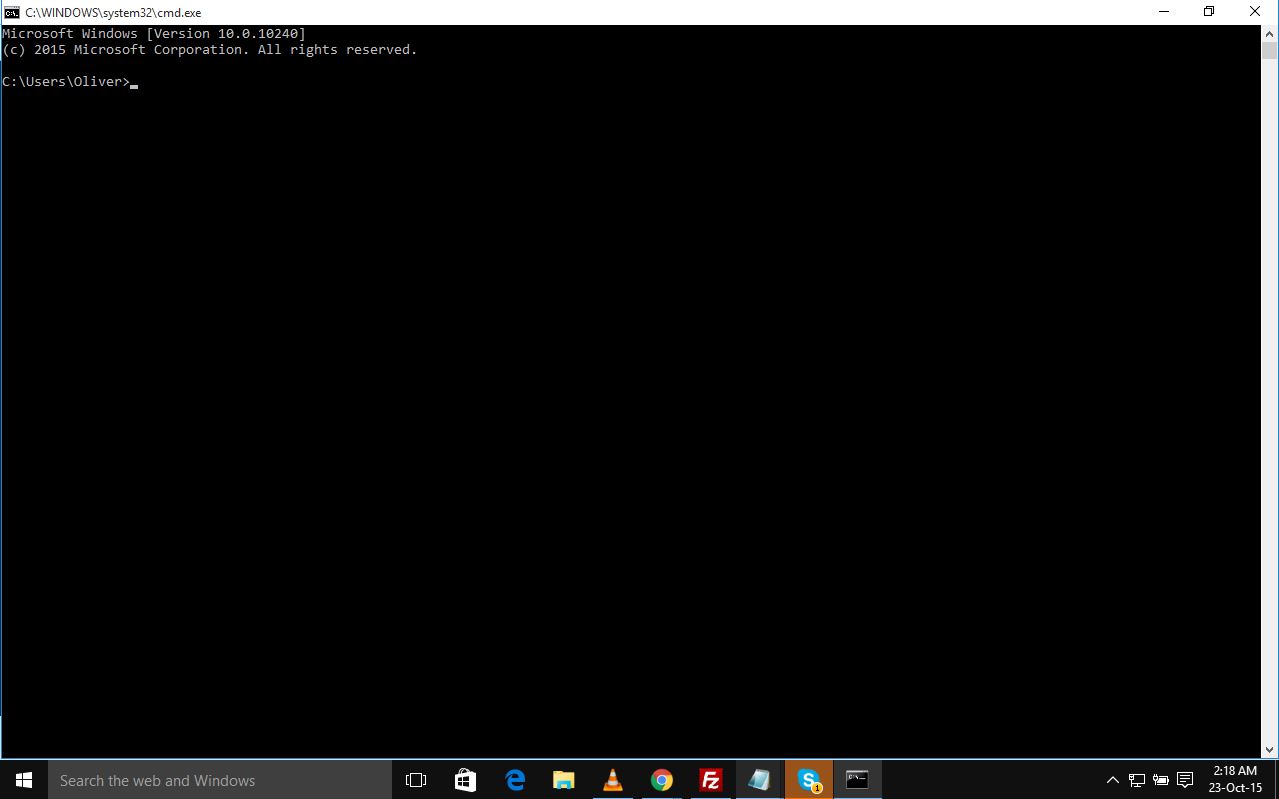Open File Explorer from the taskbar

coord(563,779)
